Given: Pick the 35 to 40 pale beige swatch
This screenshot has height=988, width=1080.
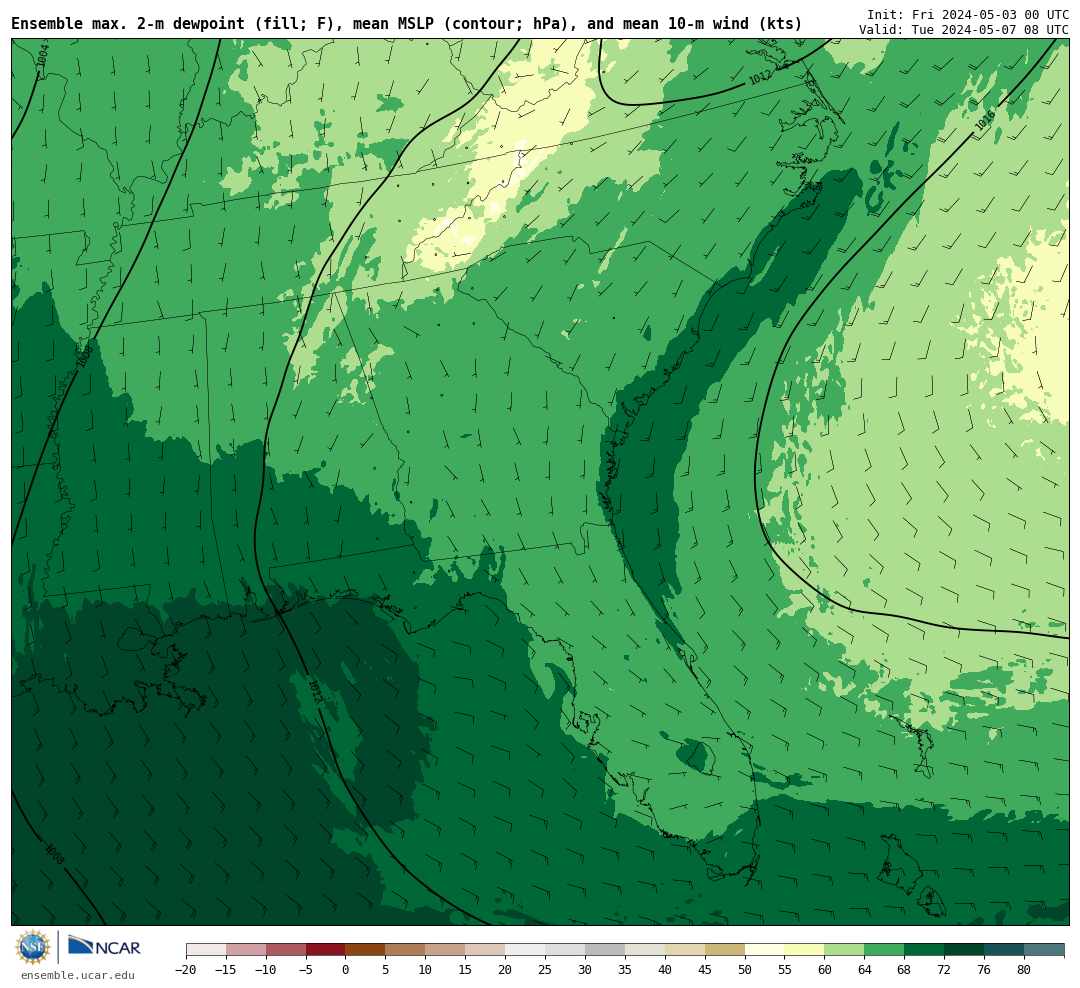Looking at the screenshot, I should click(645, 950).
